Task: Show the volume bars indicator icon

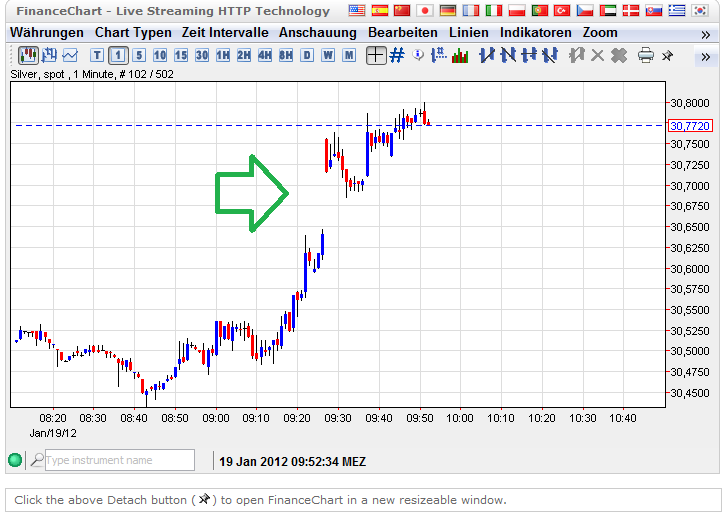Action: 459,56
